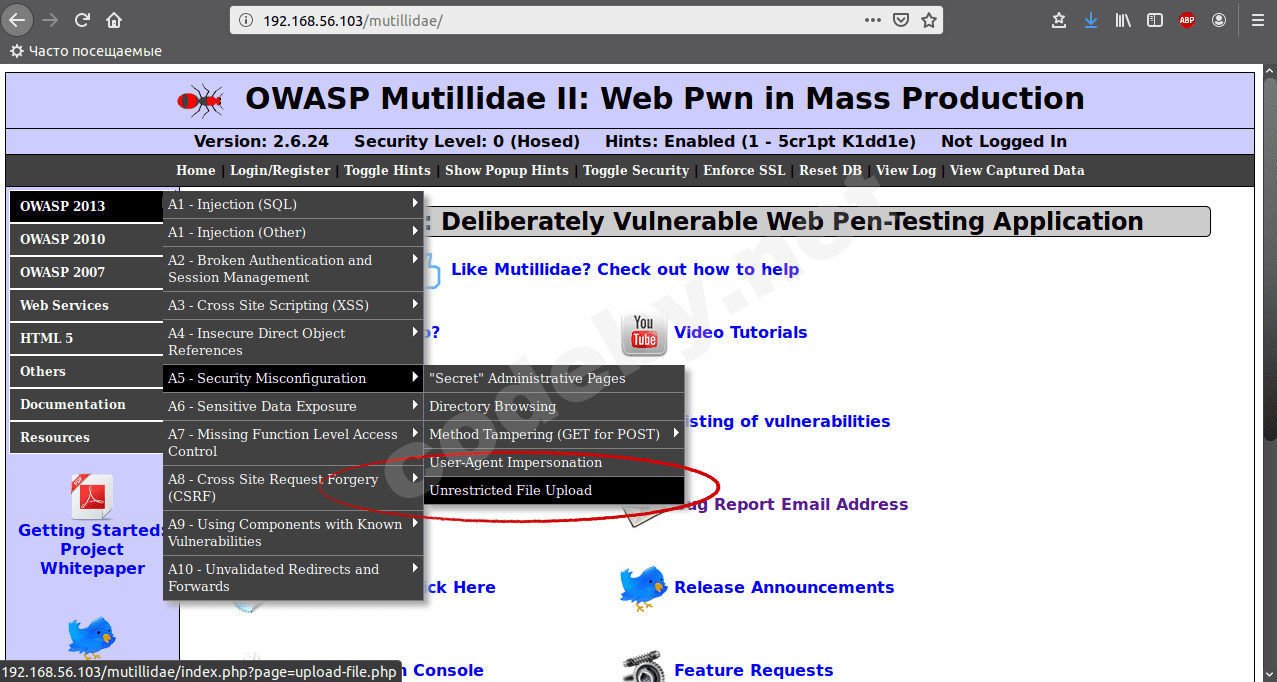Open Resources sidebar menu

coord(86,437)
